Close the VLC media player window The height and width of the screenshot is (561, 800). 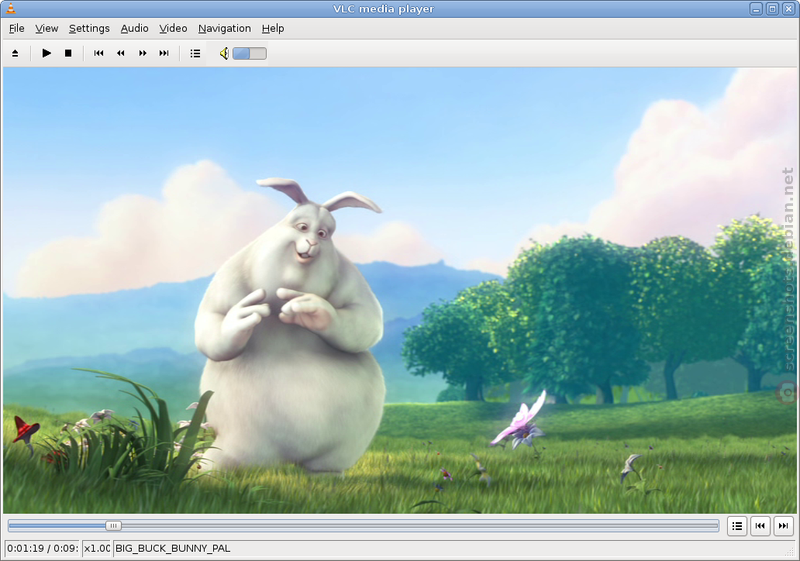pos(788,9)
